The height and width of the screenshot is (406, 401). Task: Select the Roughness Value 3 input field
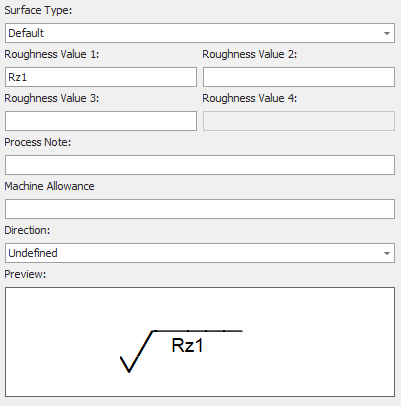pos(101,121)
